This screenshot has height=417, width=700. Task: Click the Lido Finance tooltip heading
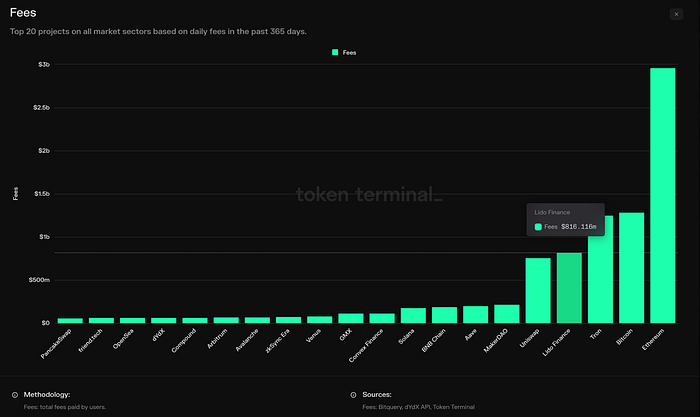552,213
